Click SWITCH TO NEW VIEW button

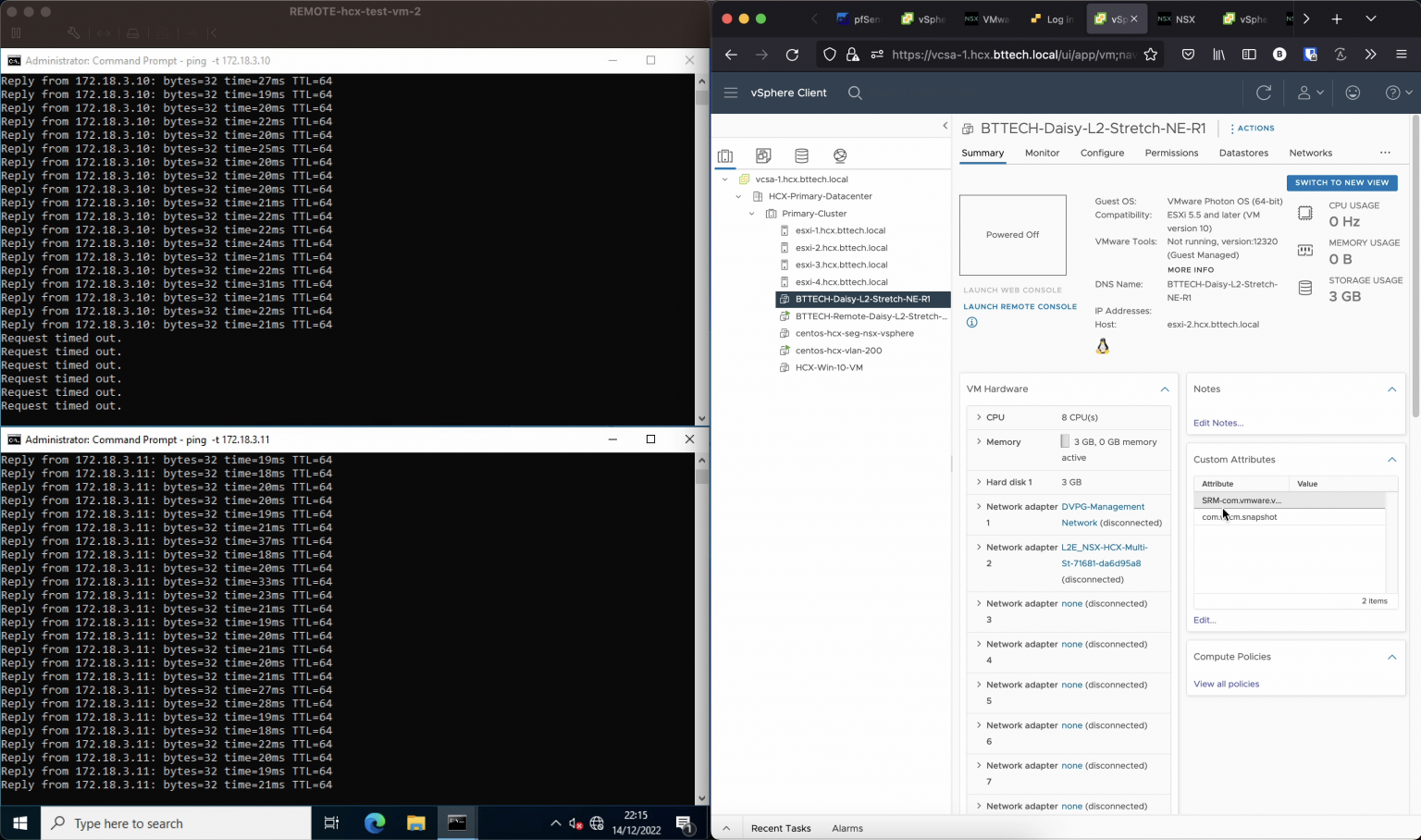pyautogui.click(x=1341, y=182)
